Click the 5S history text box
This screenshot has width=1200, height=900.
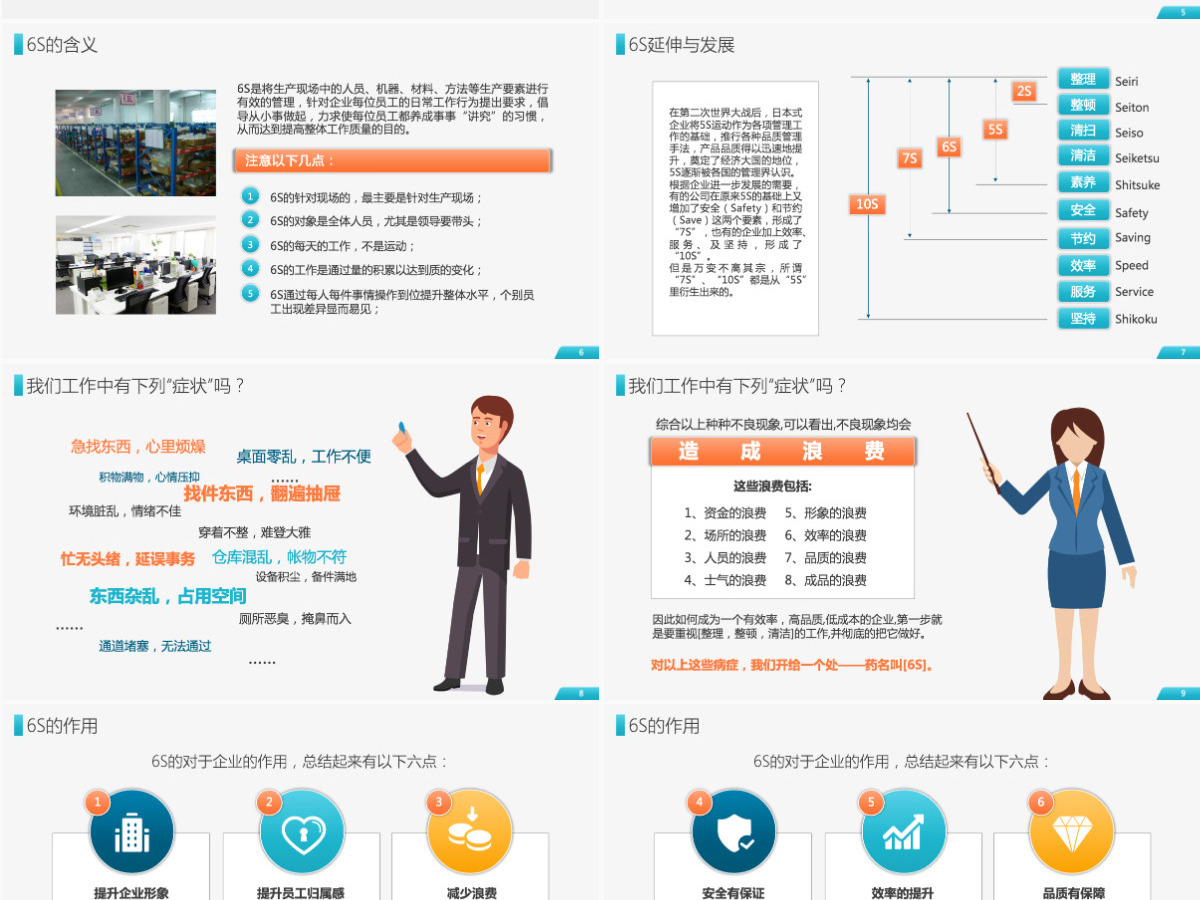point(735,208)
